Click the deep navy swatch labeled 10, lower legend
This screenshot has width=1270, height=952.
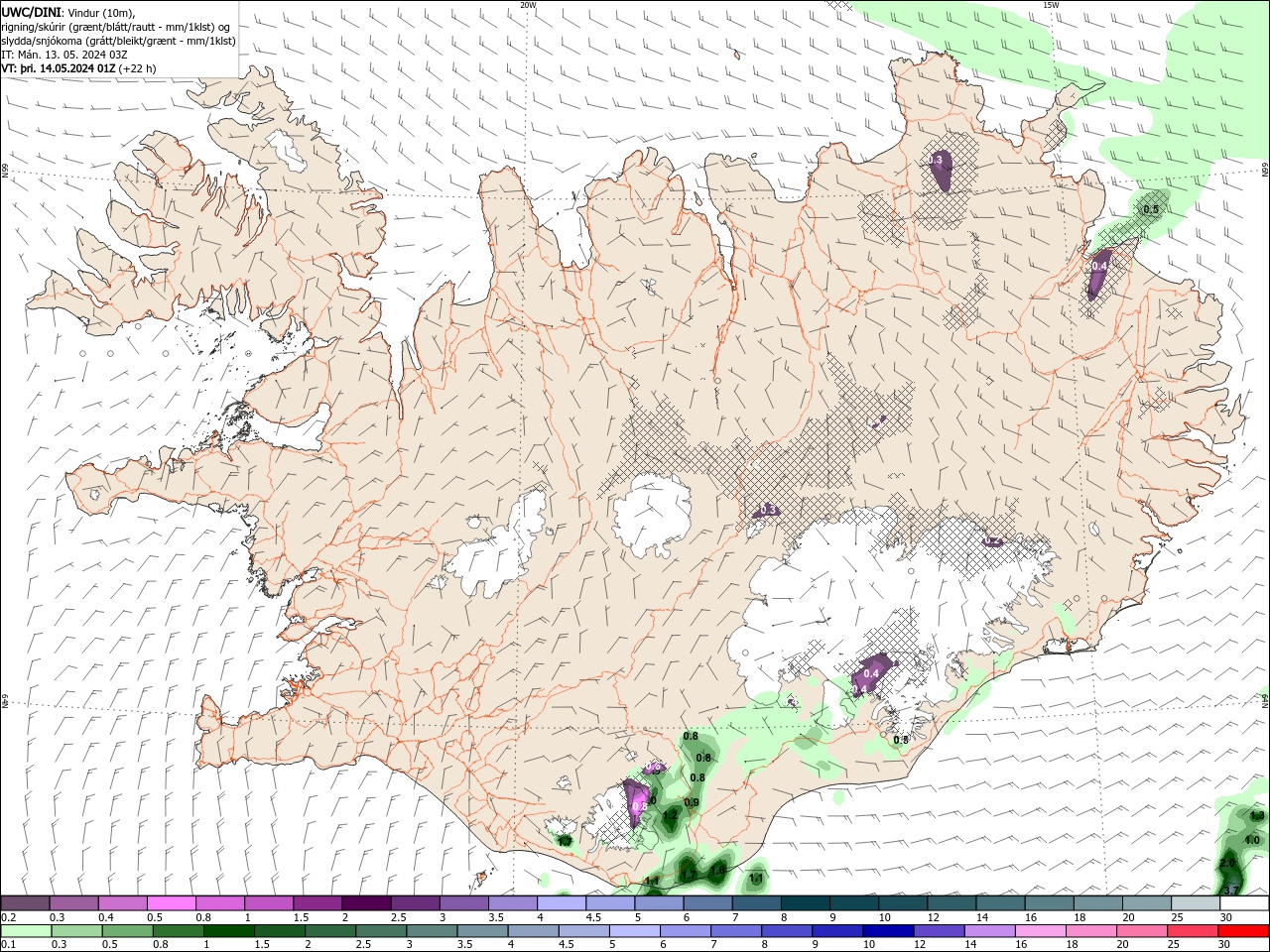click(x=887, y=931)
